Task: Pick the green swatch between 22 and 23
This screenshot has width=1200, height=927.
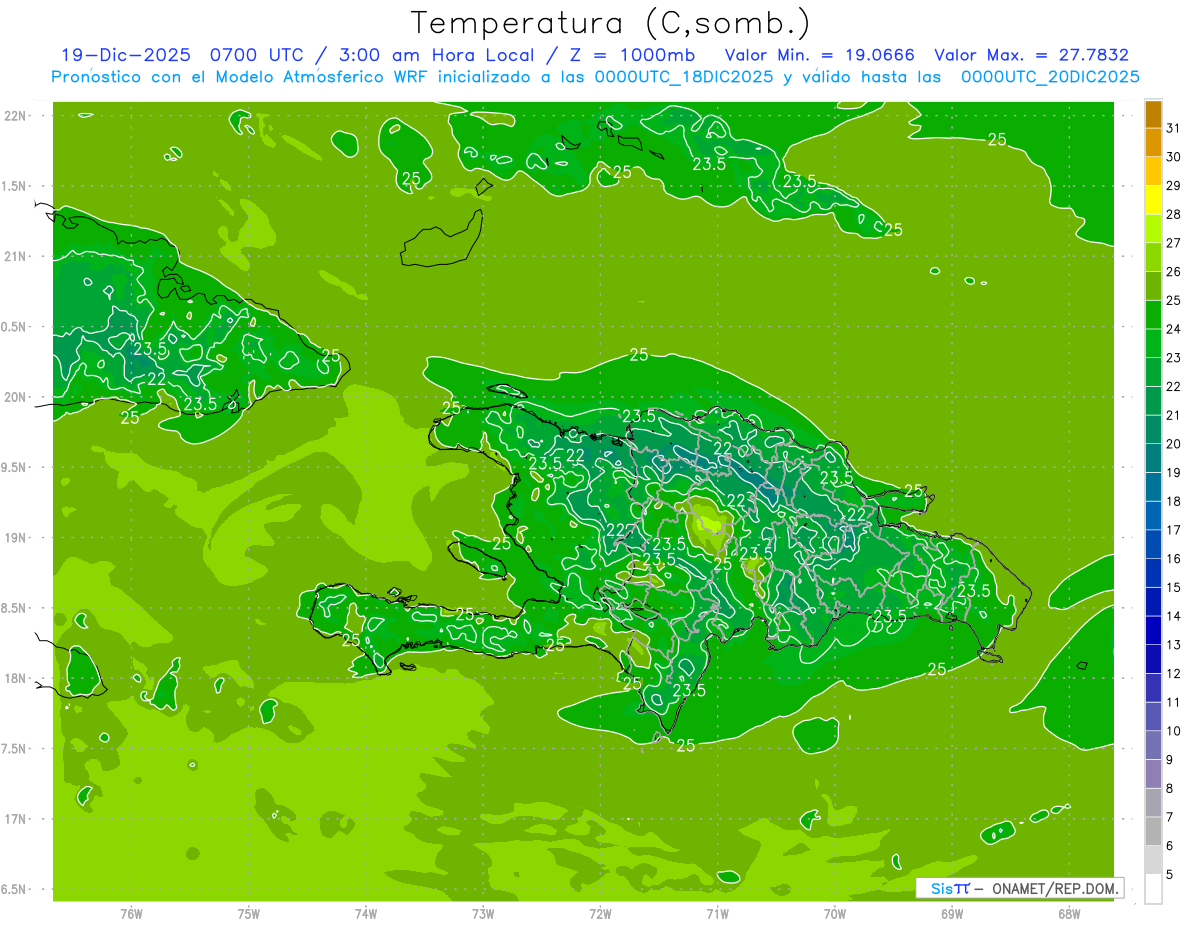Action: point(1153,372)
